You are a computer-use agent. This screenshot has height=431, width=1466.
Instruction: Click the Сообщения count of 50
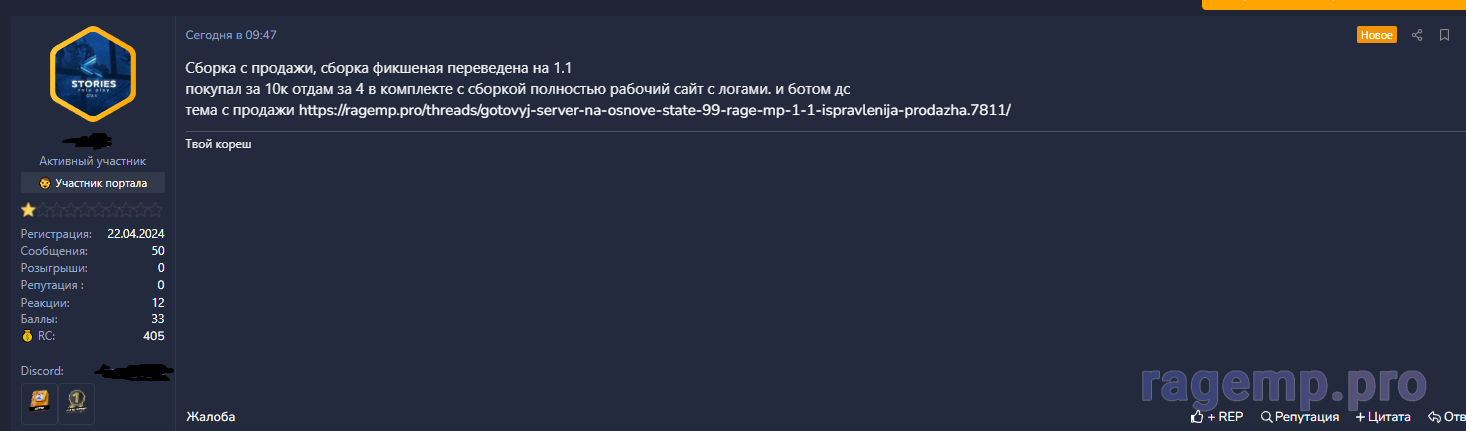point(158,251)
